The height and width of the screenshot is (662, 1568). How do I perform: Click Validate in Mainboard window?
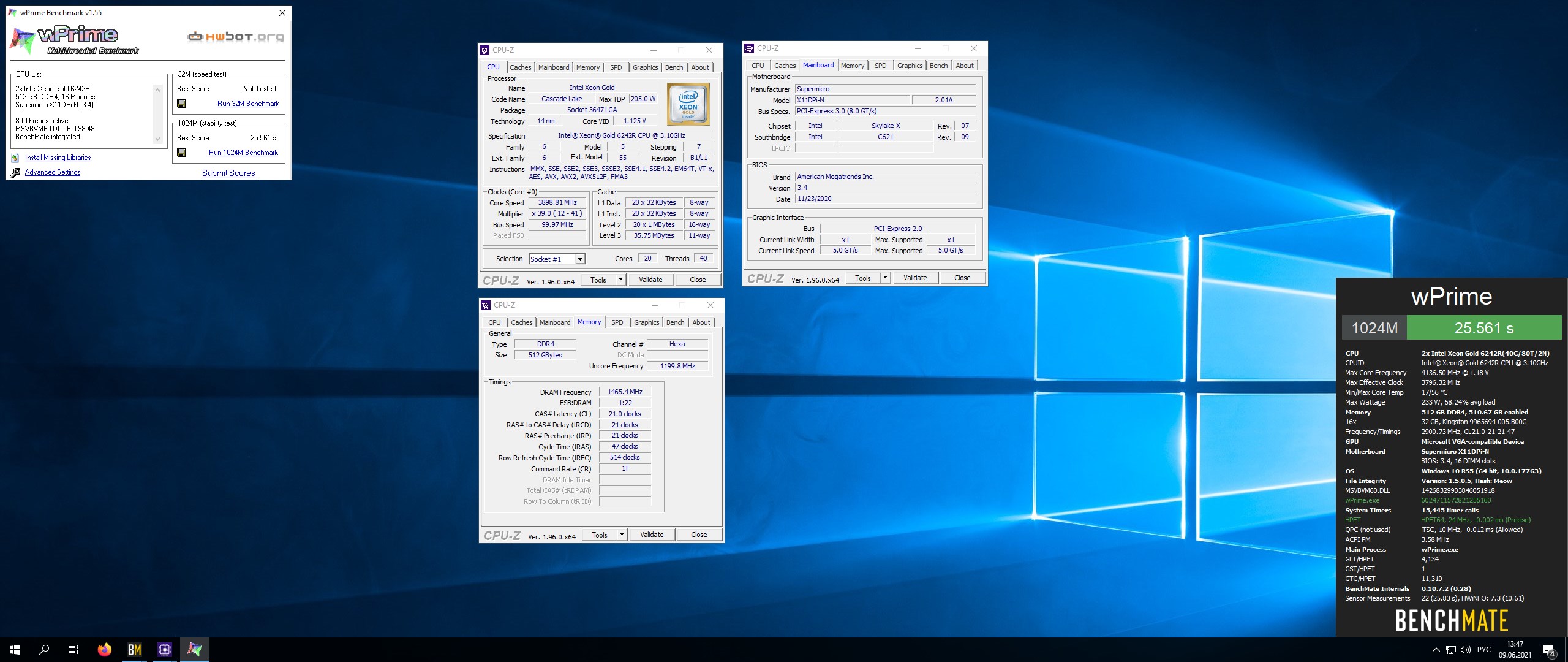click(915, 278)
